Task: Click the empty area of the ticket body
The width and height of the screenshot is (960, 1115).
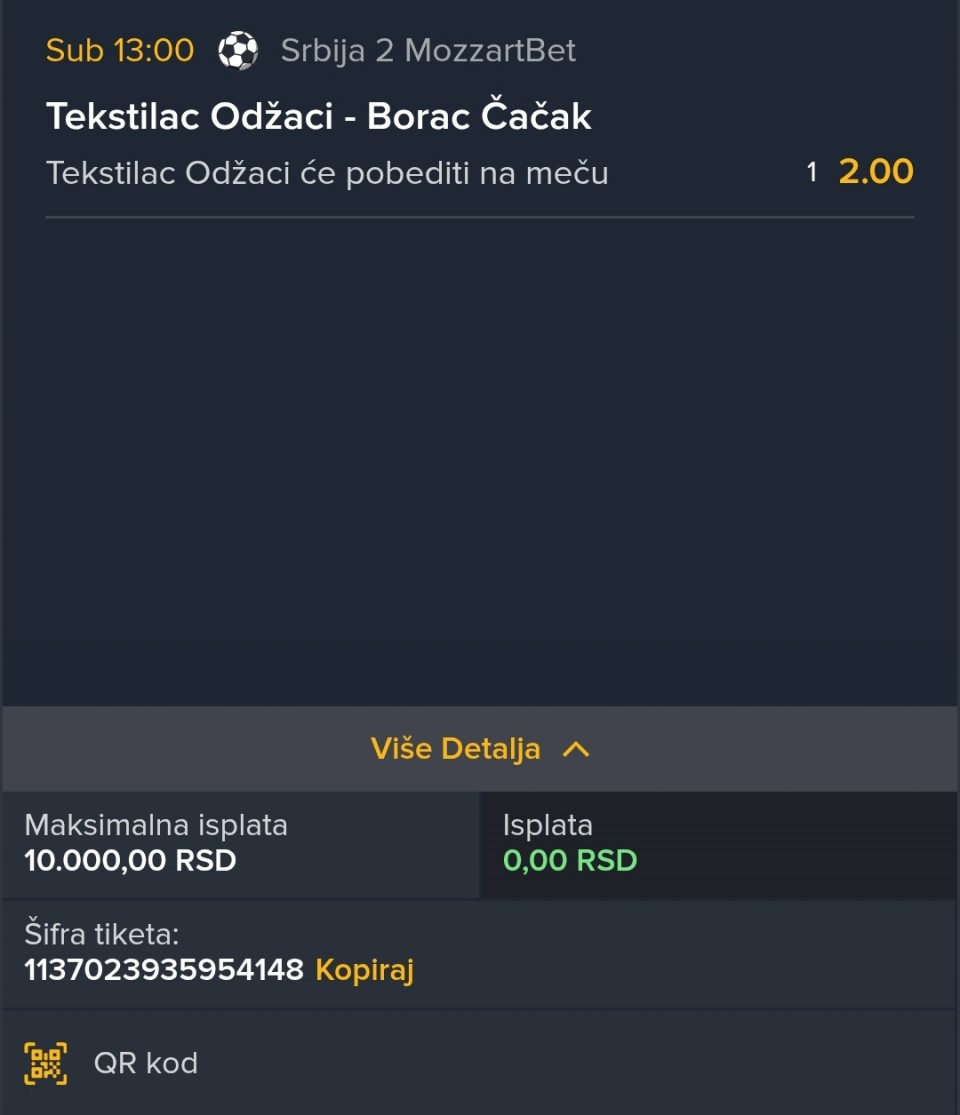Action: click(480, 450)
